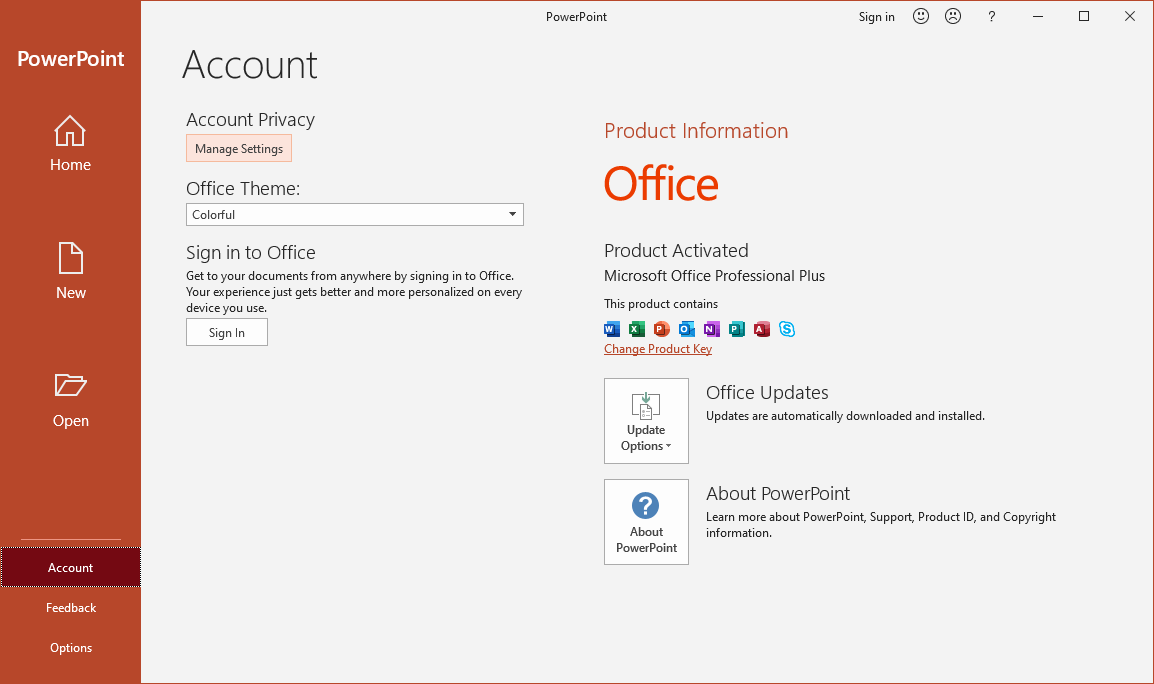This screenshot has height=684, width=1154.
Task: Open the Change Product Key link
Action: [x=658, y=349]
